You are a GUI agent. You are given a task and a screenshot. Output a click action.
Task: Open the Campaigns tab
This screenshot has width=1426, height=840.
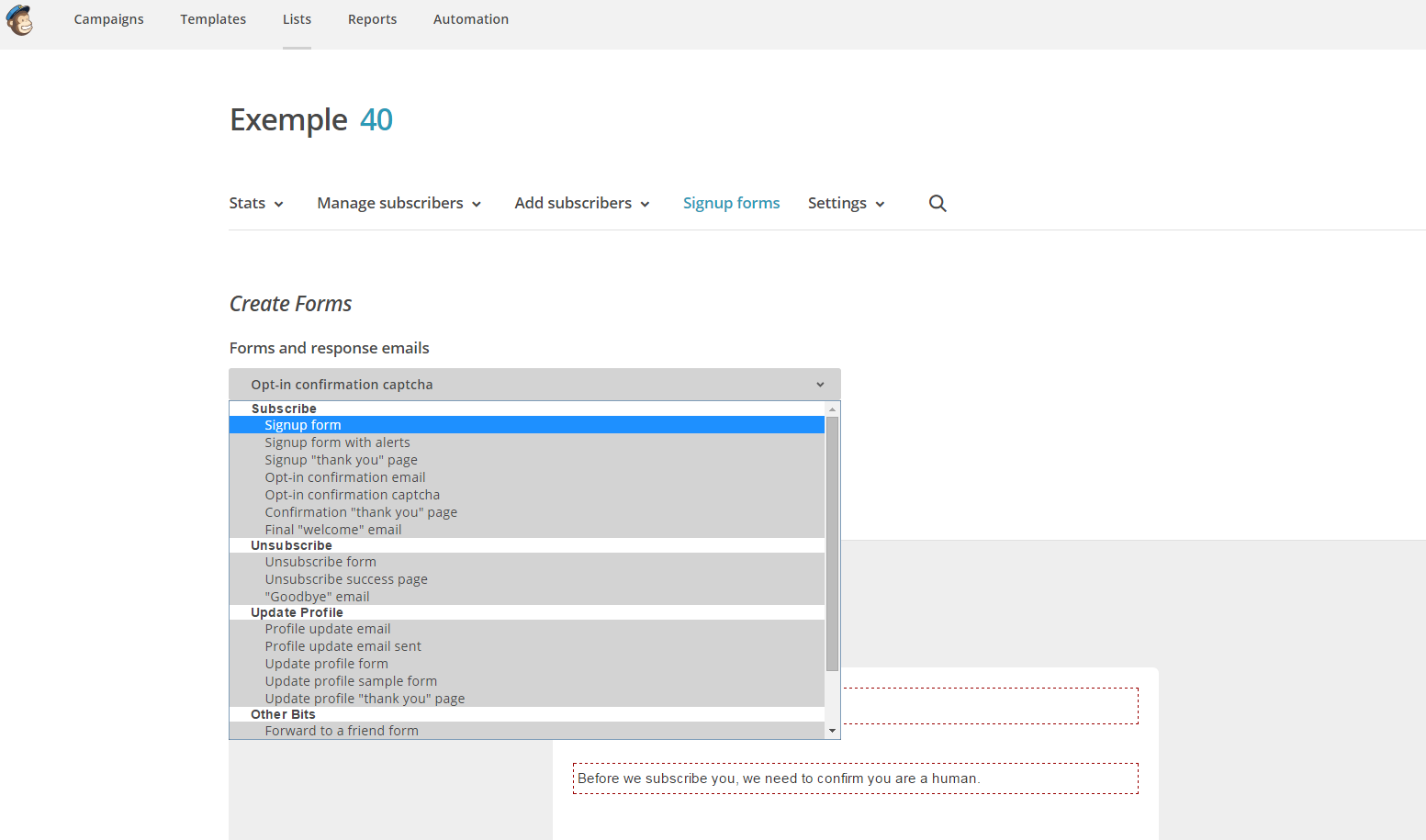(x=109, y=19)
